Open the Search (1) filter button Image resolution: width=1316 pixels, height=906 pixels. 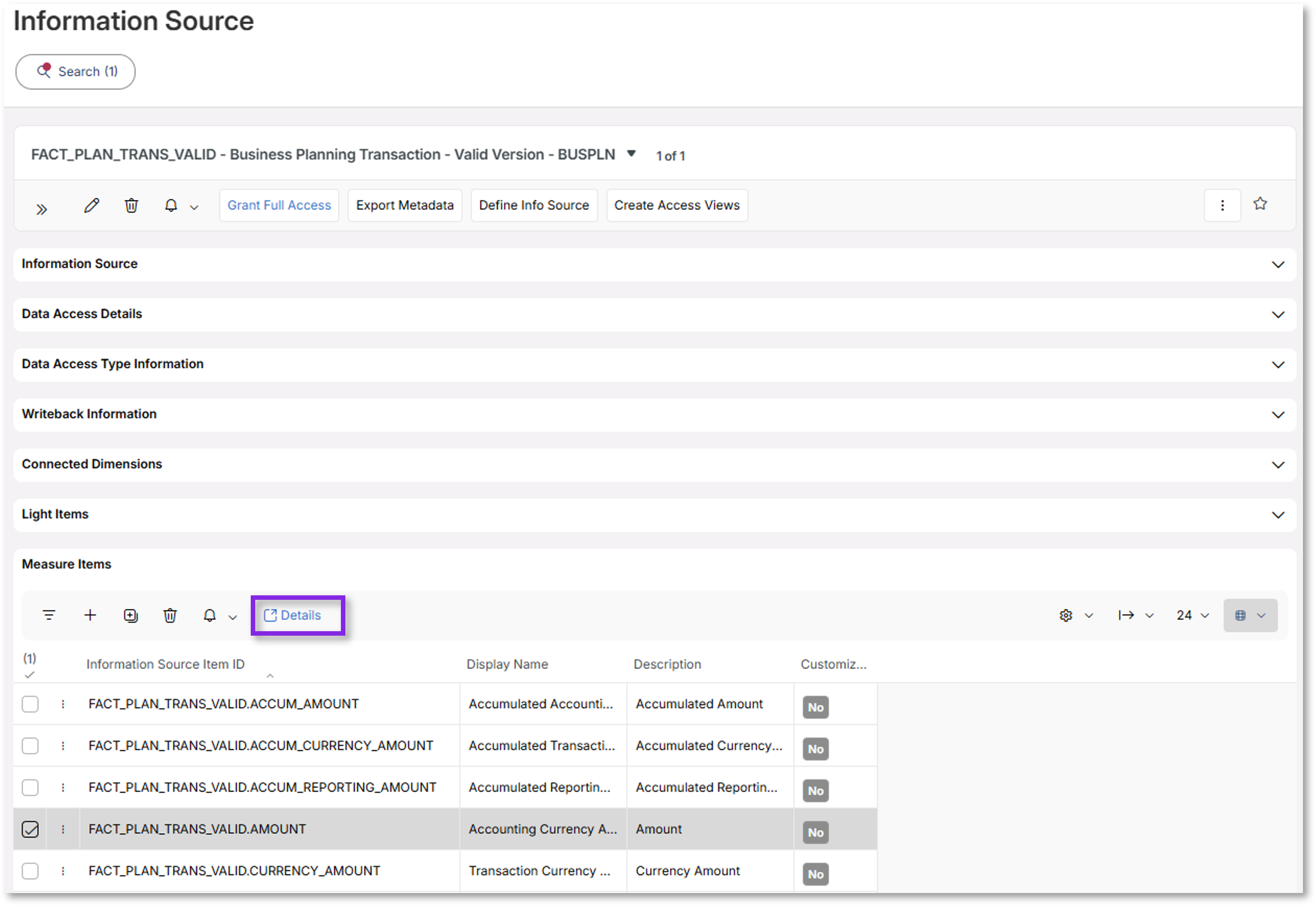[x=75, y=72]
